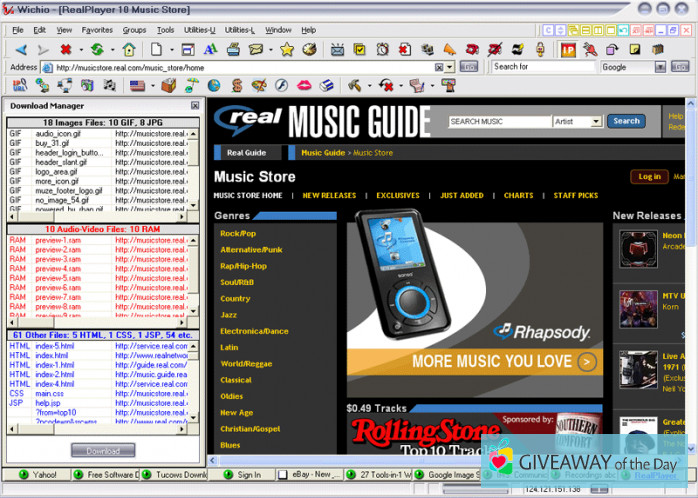Click the US flag toolbar icon

137,86
